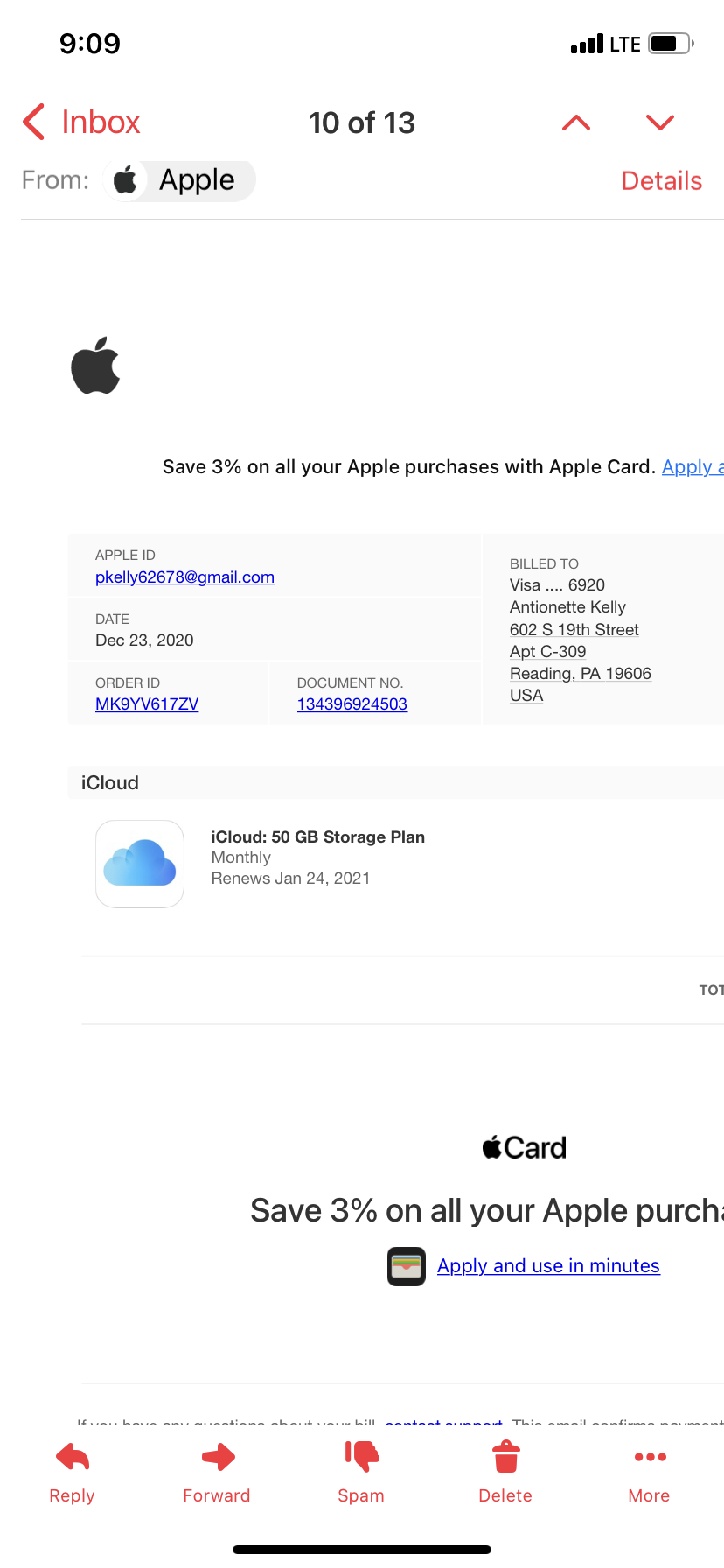This screenshot has width=724, height=1568.
Task: Tap the Wallet icon beside the apply link
Action: coord(407,1266)
